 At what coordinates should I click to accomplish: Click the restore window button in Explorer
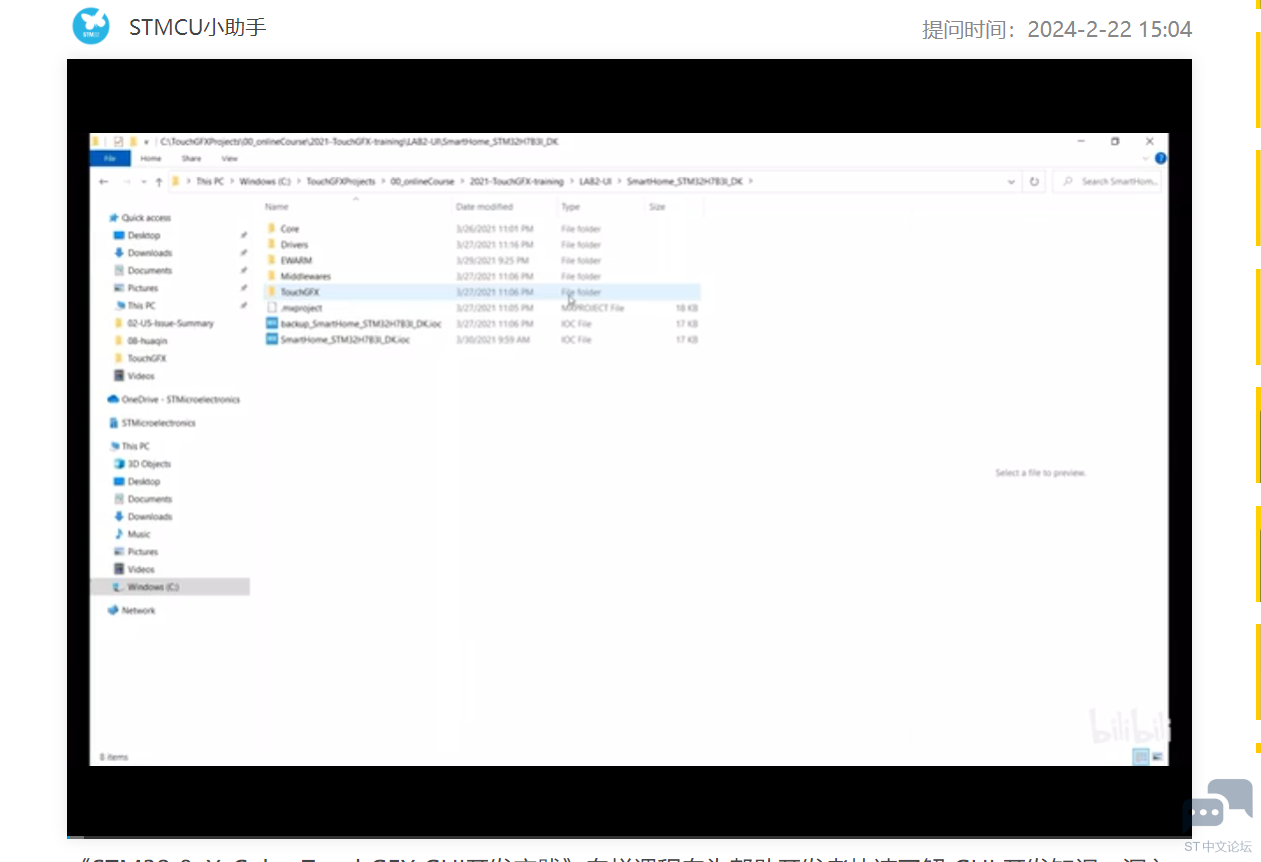click(1115, 142)
